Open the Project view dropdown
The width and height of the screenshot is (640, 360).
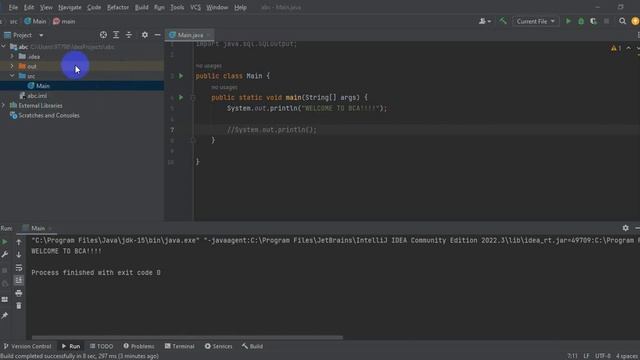tap(24, 35)
